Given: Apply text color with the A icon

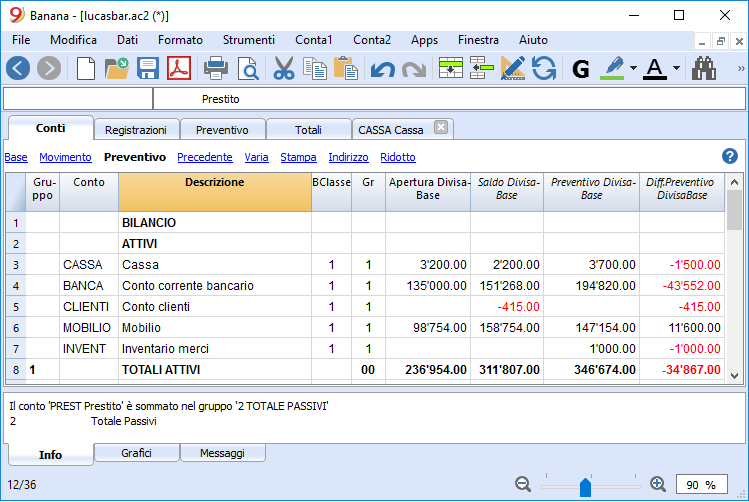Looking at the screenshot, I should tap(655, 68).
